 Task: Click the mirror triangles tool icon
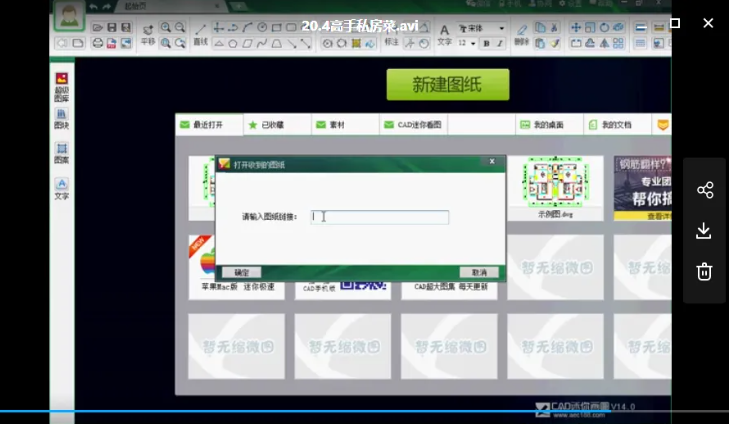coord(605,44)
